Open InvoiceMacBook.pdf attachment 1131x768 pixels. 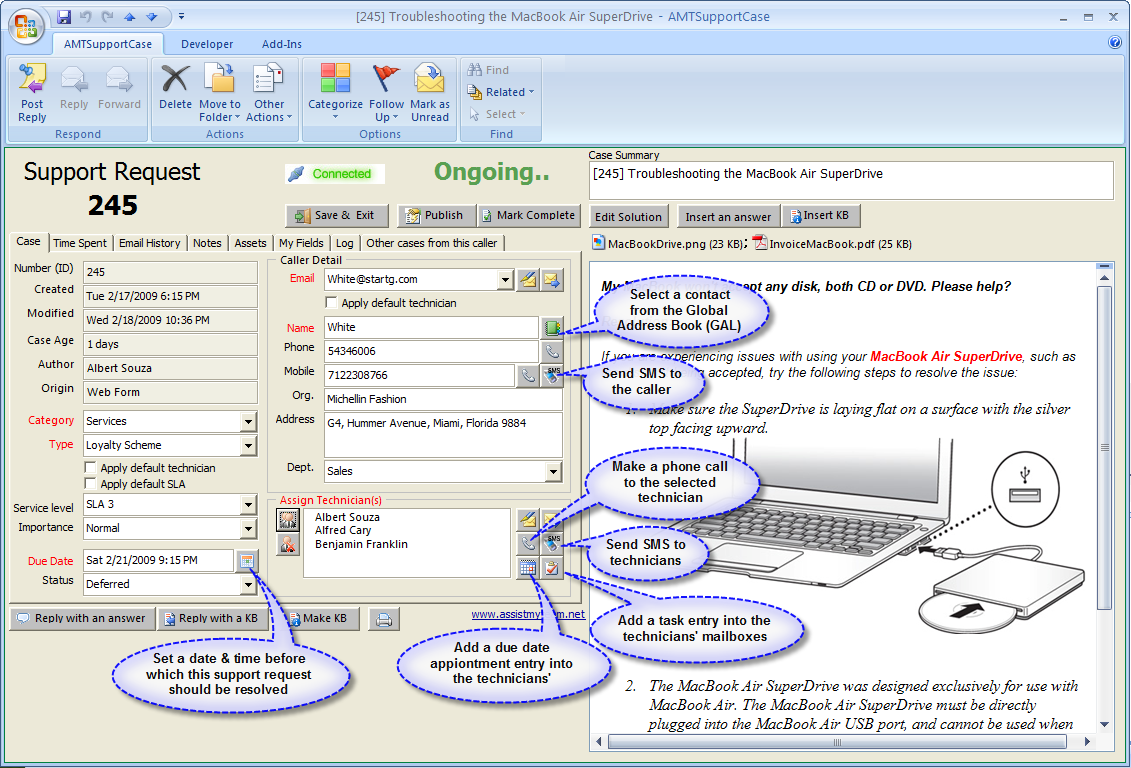pyautogui.click(x=832, y=244)
